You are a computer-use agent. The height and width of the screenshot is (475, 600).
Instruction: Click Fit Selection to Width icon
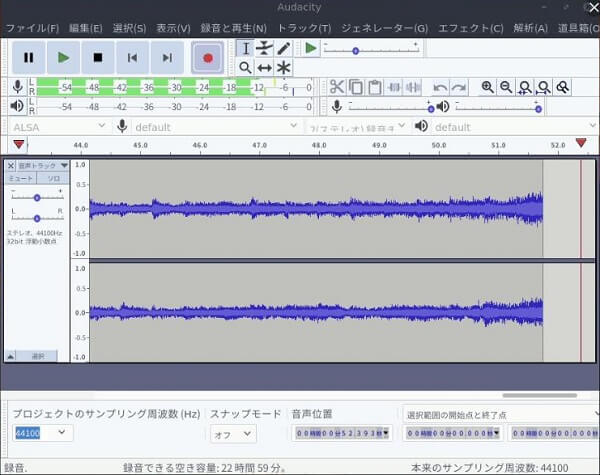(525, 87)
